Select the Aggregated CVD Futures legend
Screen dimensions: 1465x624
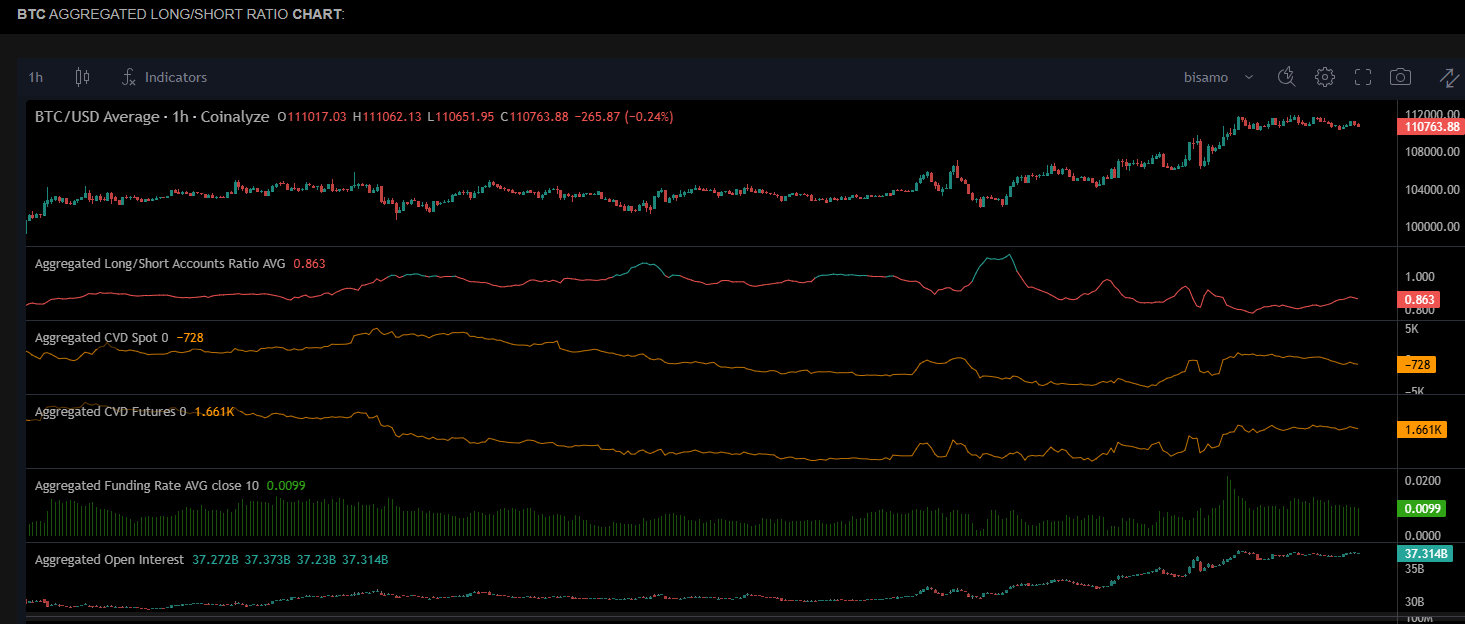(x=110, y=412)
